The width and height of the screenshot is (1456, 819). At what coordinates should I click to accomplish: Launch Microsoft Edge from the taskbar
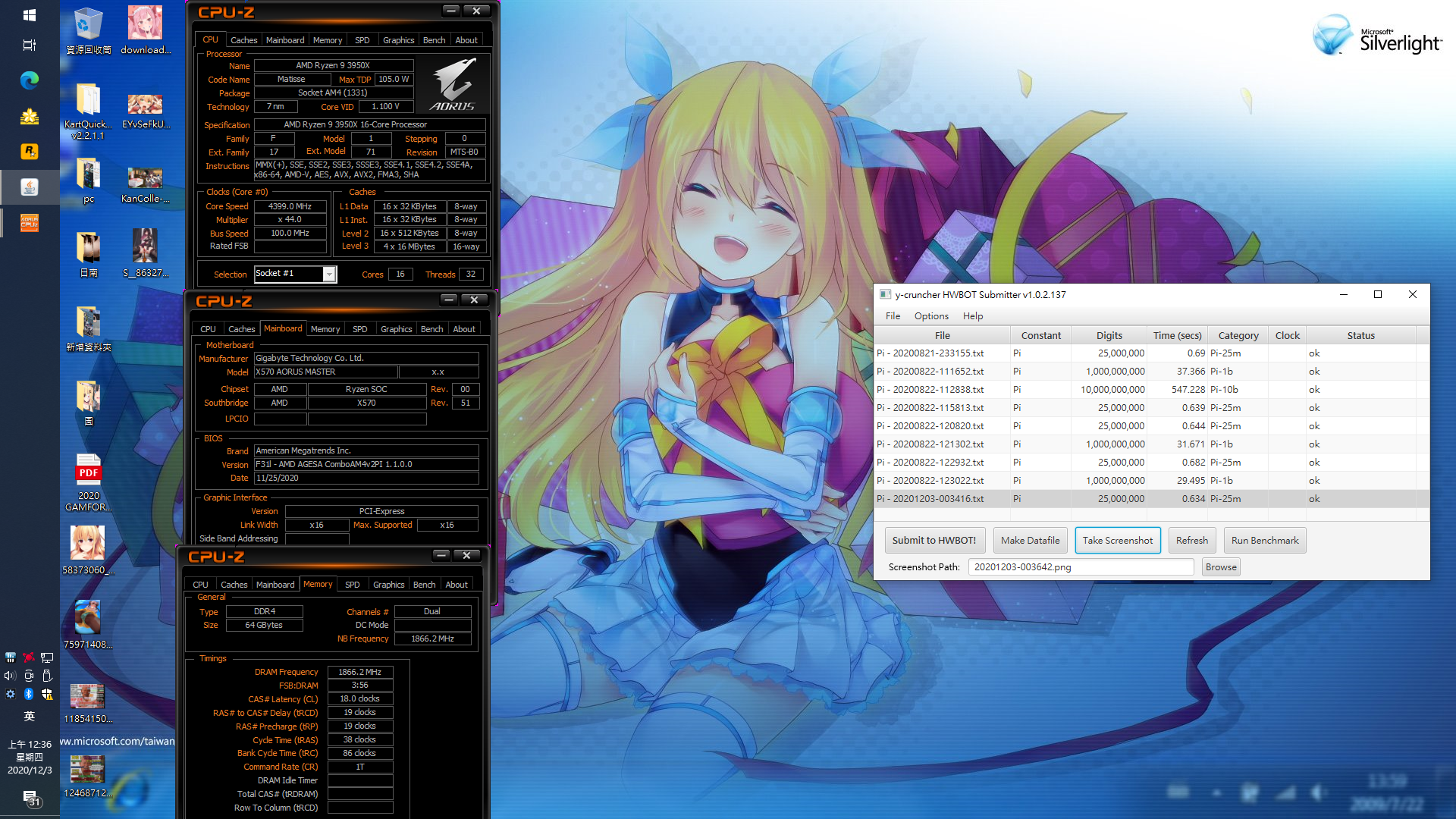[30, 80]
